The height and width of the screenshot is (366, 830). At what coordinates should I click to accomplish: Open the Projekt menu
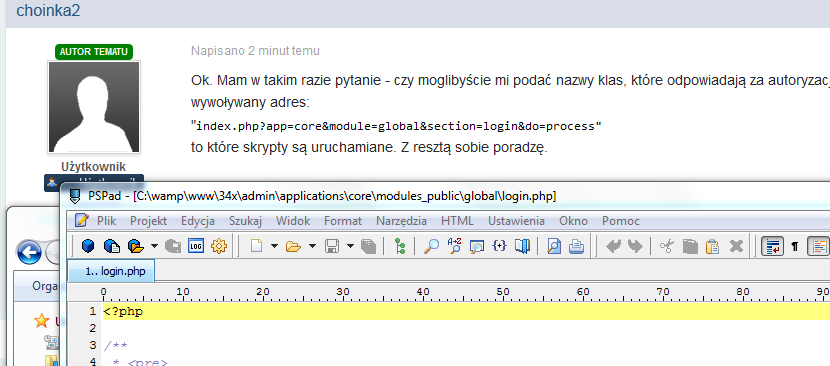148,221
